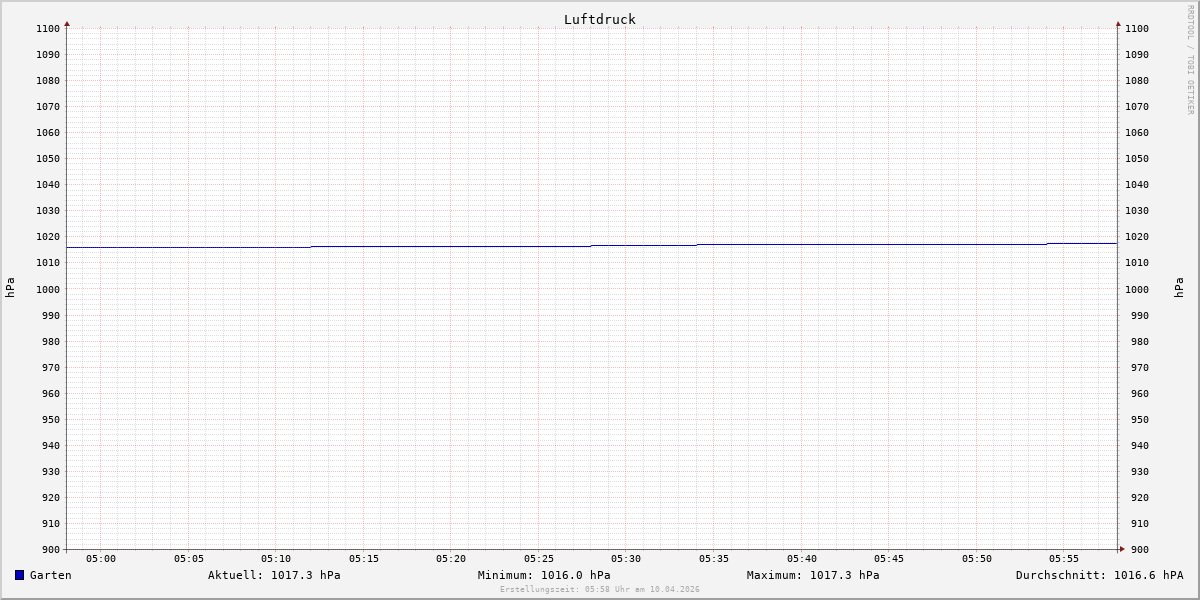The image size is (1200, 600).
Task: Click the Maximum 1017.3 hPa value
Action: 813,575
